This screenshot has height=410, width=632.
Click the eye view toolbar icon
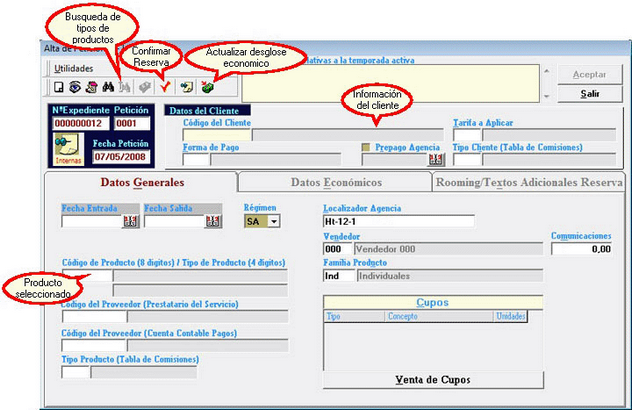pyautogui.click(x=75, y=87)
